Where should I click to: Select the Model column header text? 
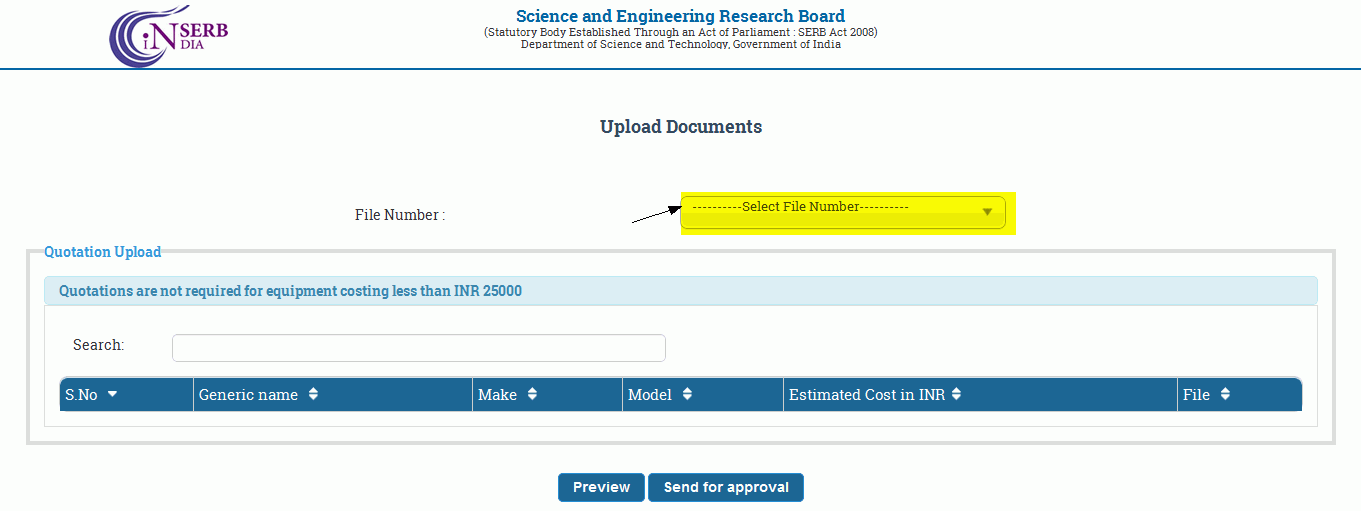pyautogui.click(x=649, y=395)
